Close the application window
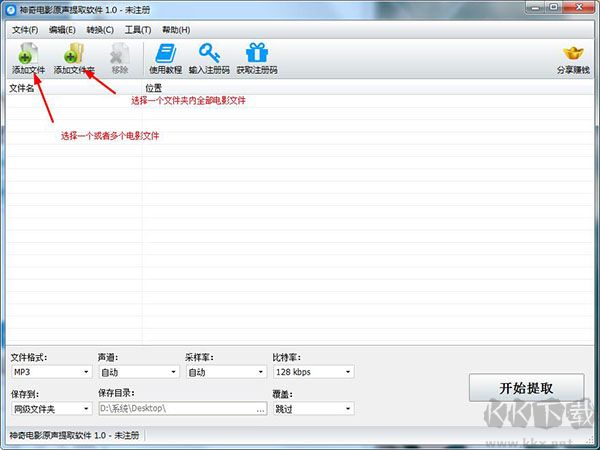Viewport: 600px width, 450px height. [x=579, y=7]
